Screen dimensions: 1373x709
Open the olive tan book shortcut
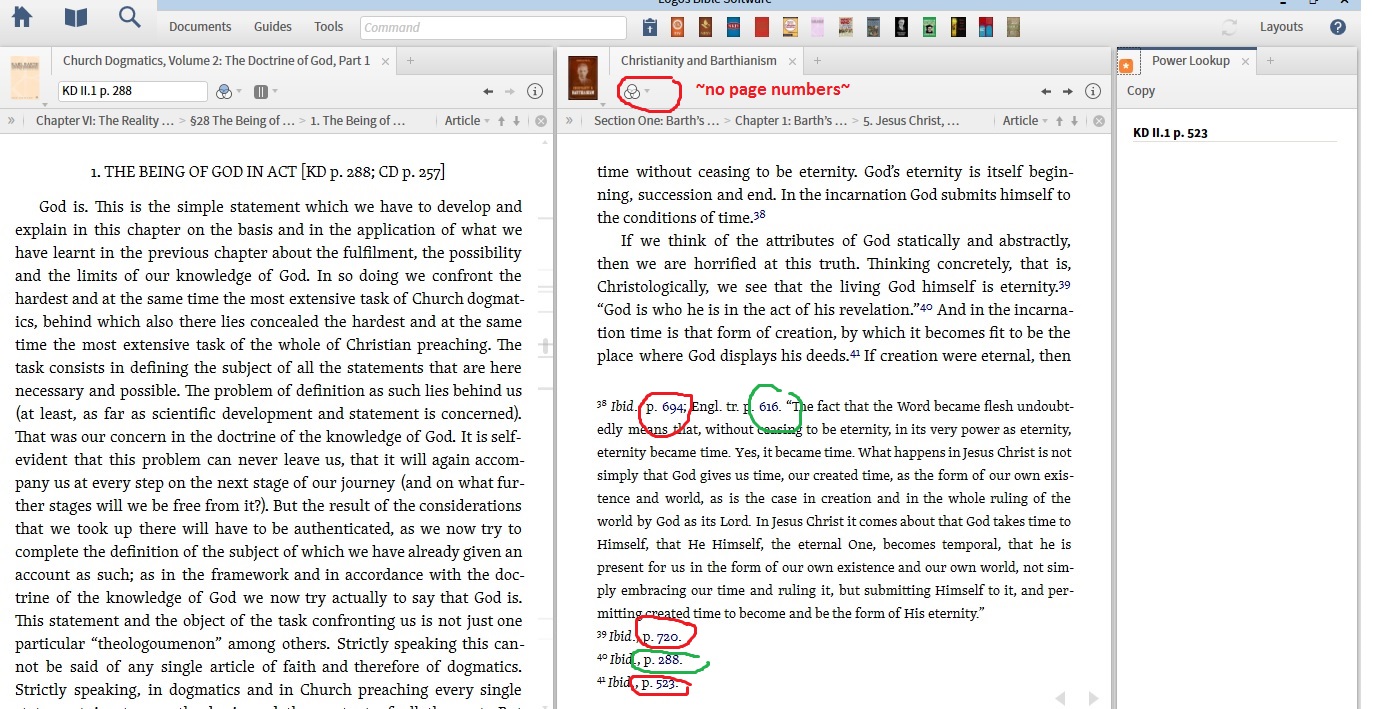tap(1014, 27)
